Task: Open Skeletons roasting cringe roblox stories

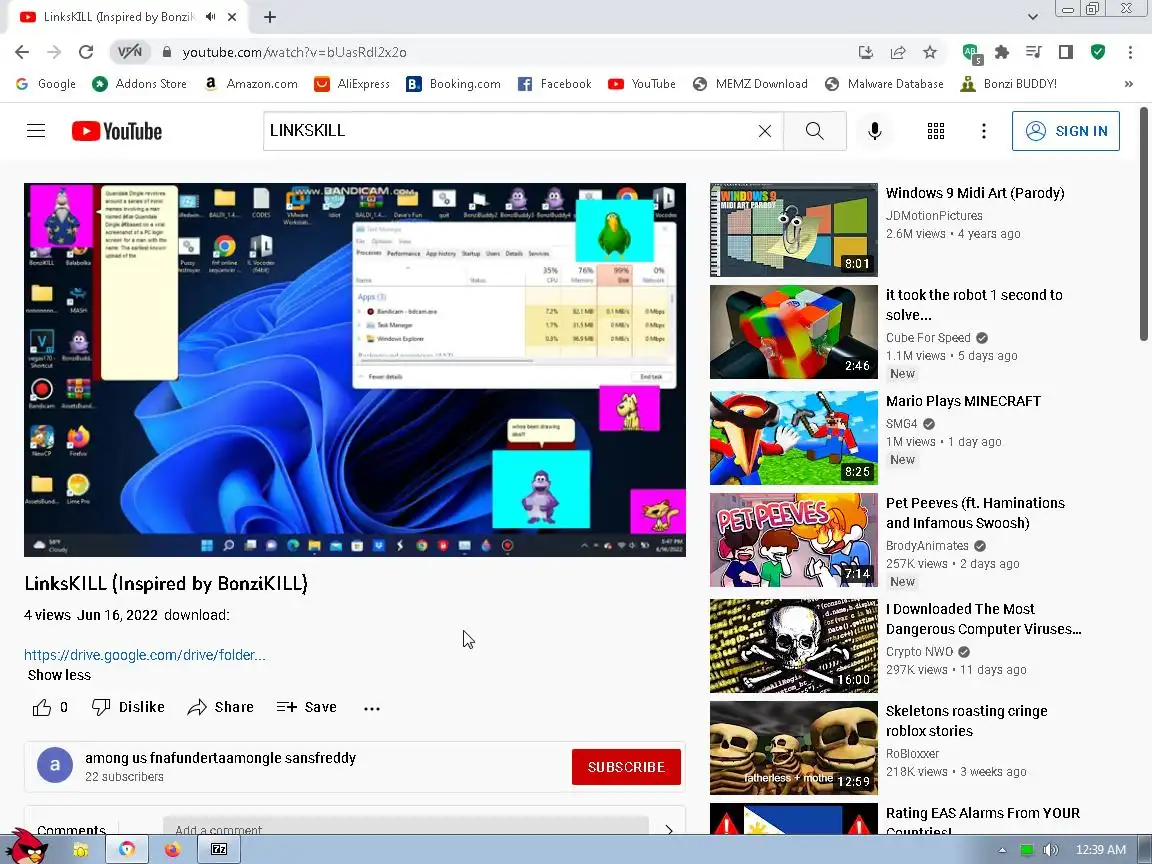Action: coord(967,721)
